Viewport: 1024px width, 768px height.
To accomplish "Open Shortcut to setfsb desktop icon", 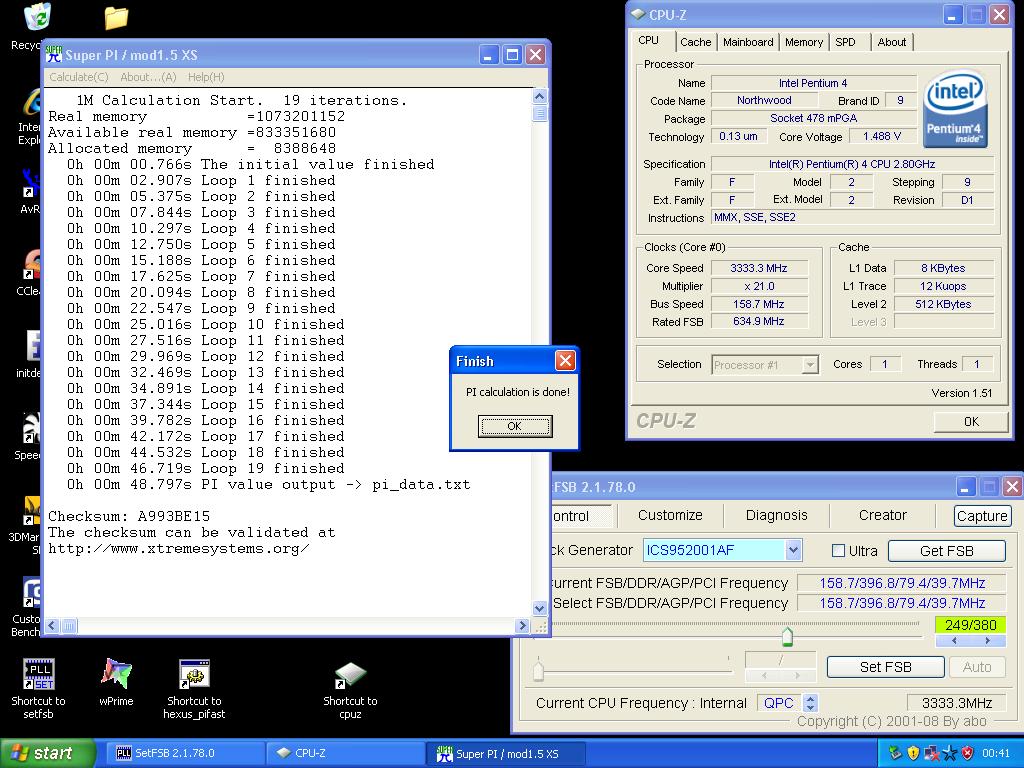I will [39, 673].
